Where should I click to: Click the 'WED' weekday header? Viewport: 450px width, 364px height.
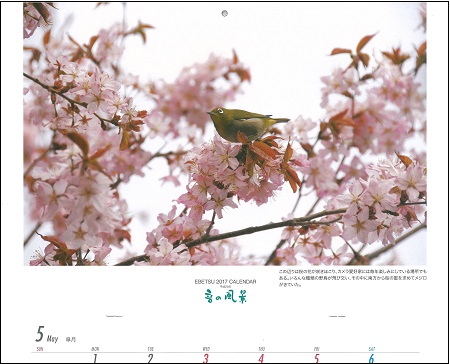(206, 349)
